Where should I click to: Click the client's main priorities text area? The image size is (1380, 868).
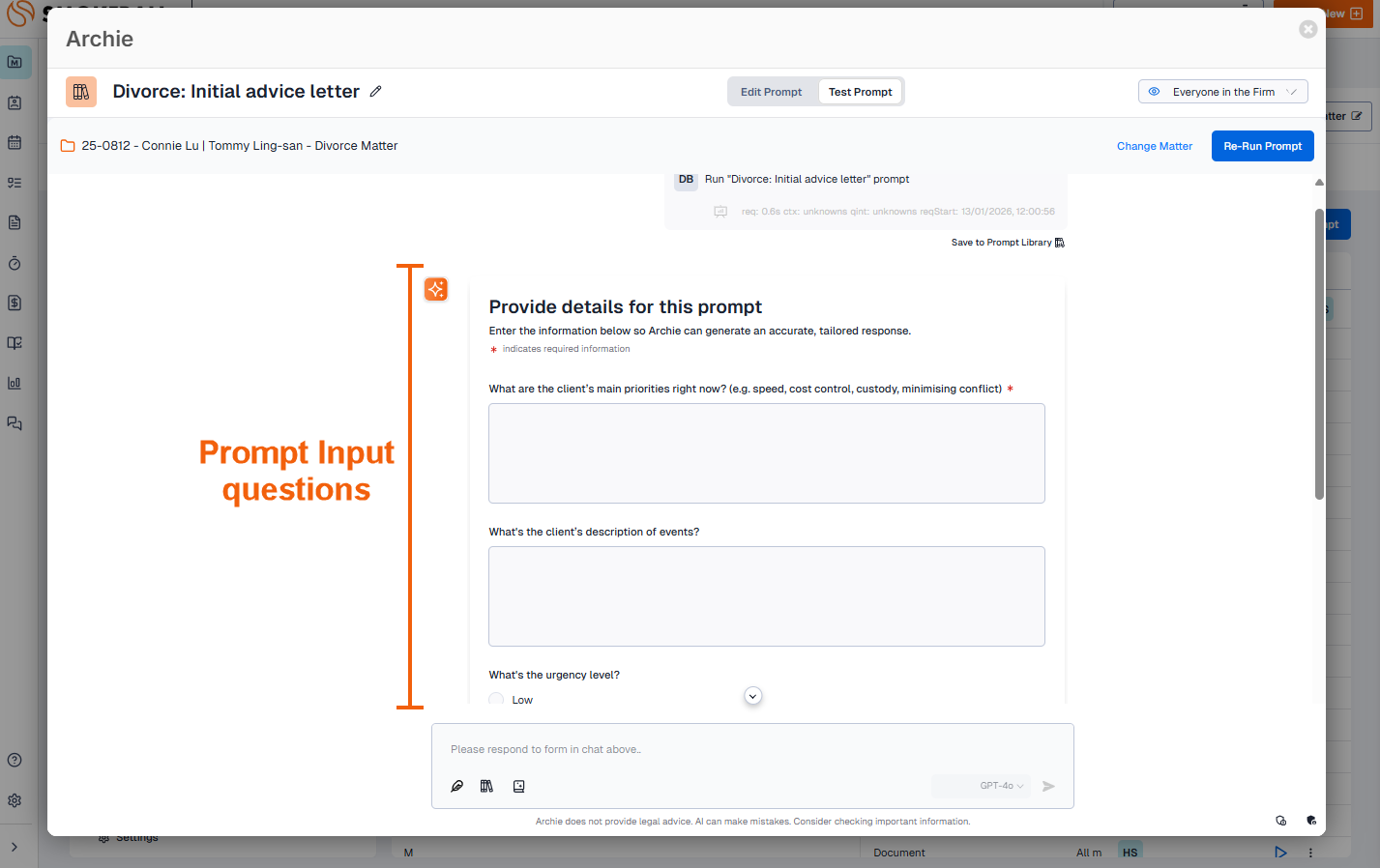766,453
